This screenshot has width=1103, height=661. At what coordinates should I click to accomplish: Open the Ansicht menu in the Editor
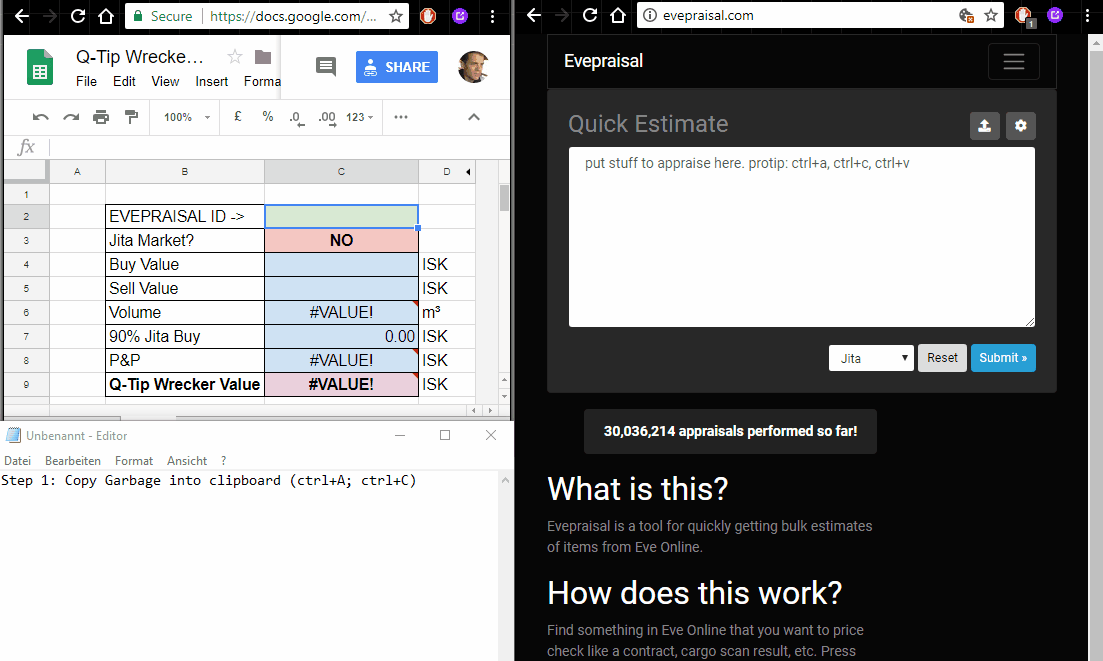coord(187,461)
